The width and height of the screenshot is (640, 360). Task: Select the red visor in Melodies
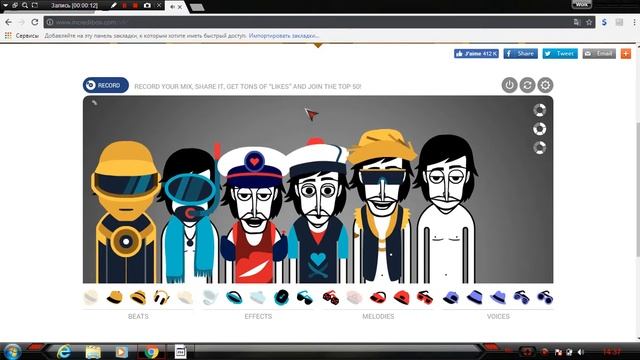[378, 298]
